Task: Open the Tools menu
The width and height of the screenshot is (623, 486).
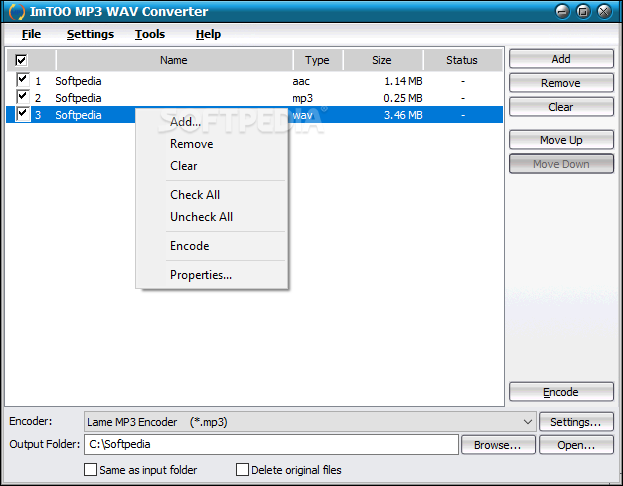Action: tap(150, 34)
